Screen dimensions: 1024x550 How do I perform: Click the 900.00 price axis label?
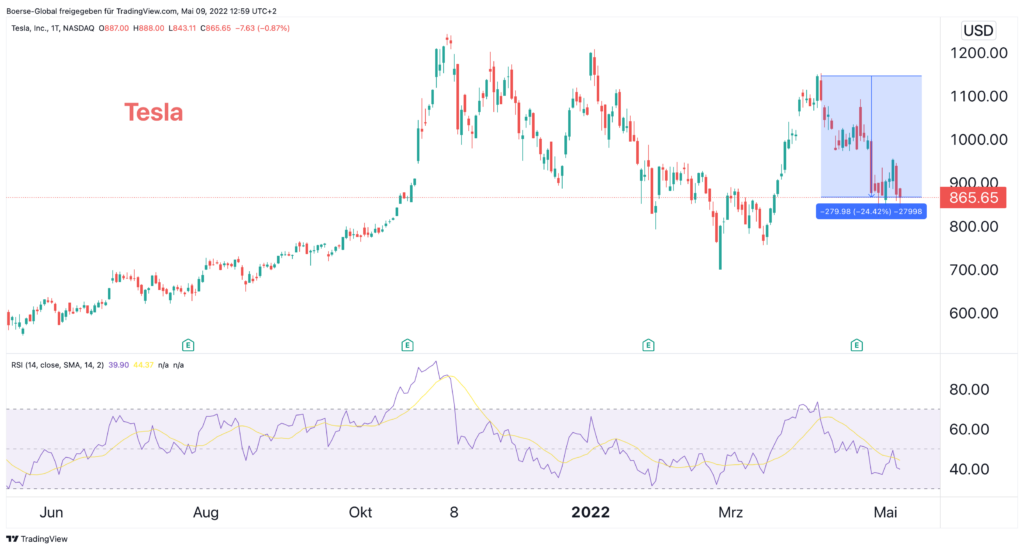[x=974, y=183]
